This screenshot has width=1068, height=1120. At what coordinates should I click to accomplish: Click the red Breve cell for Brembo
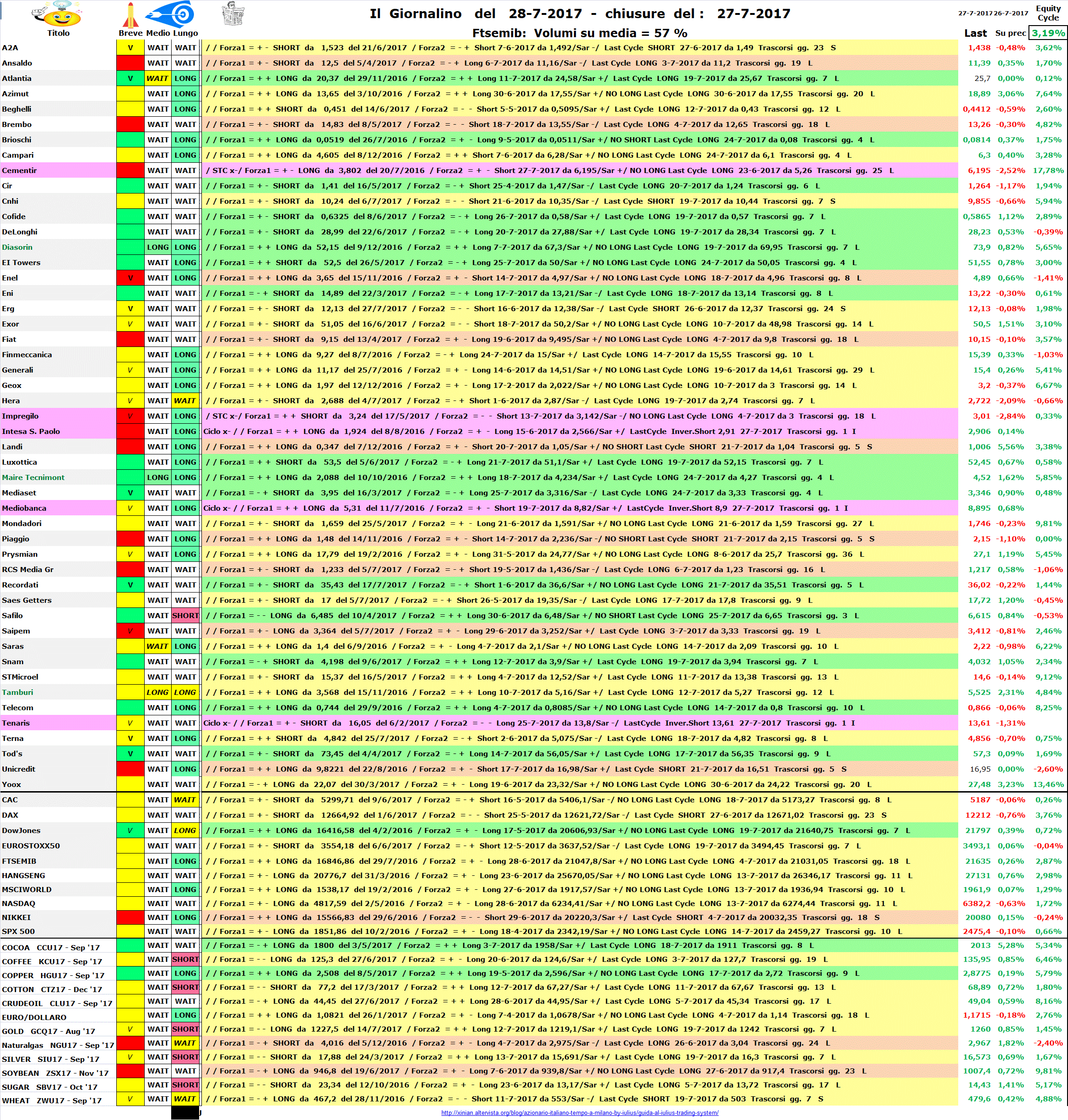(x=130, y=125)
